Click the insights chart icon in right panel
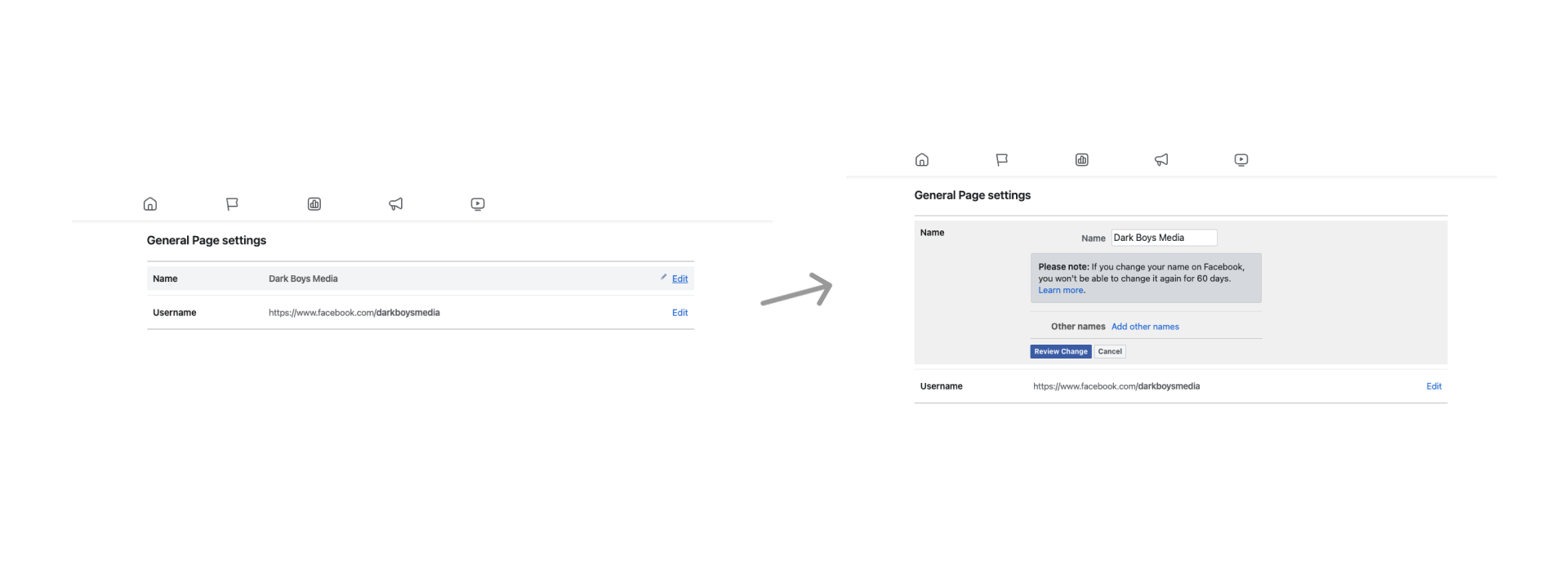Screen dimensions: 1568x588 1082,160
